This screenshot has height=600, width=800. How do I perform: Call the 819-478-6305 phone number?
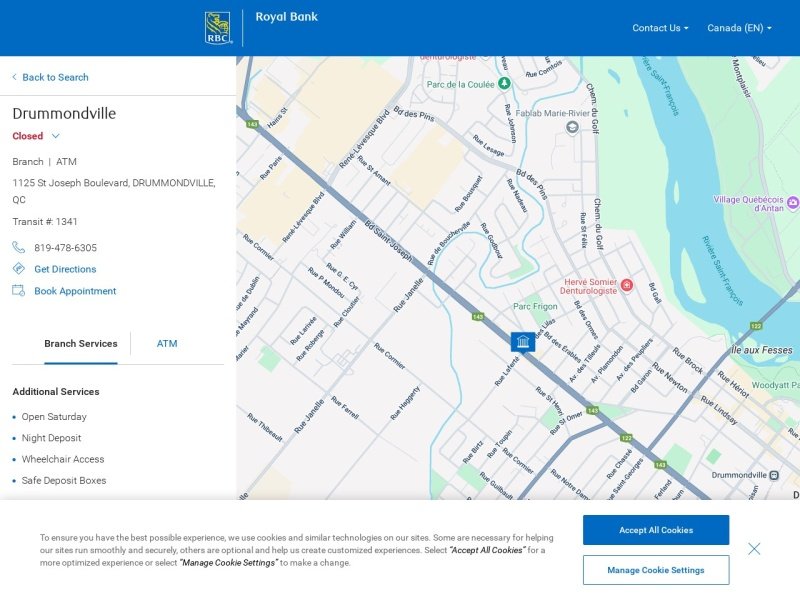pyautogui.click(x=65, y=248)
